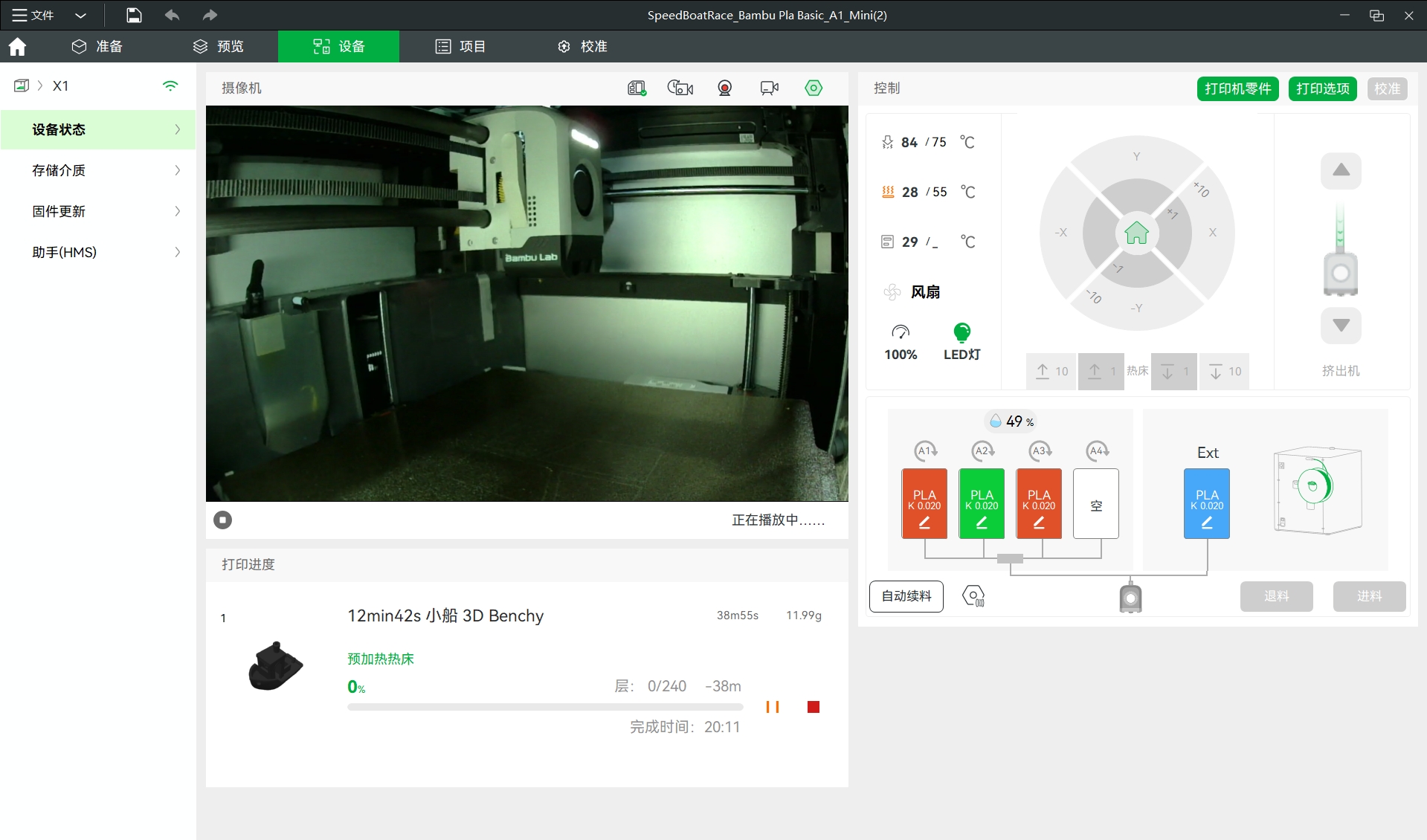Click the 退料 unload button

point(1276,596)
